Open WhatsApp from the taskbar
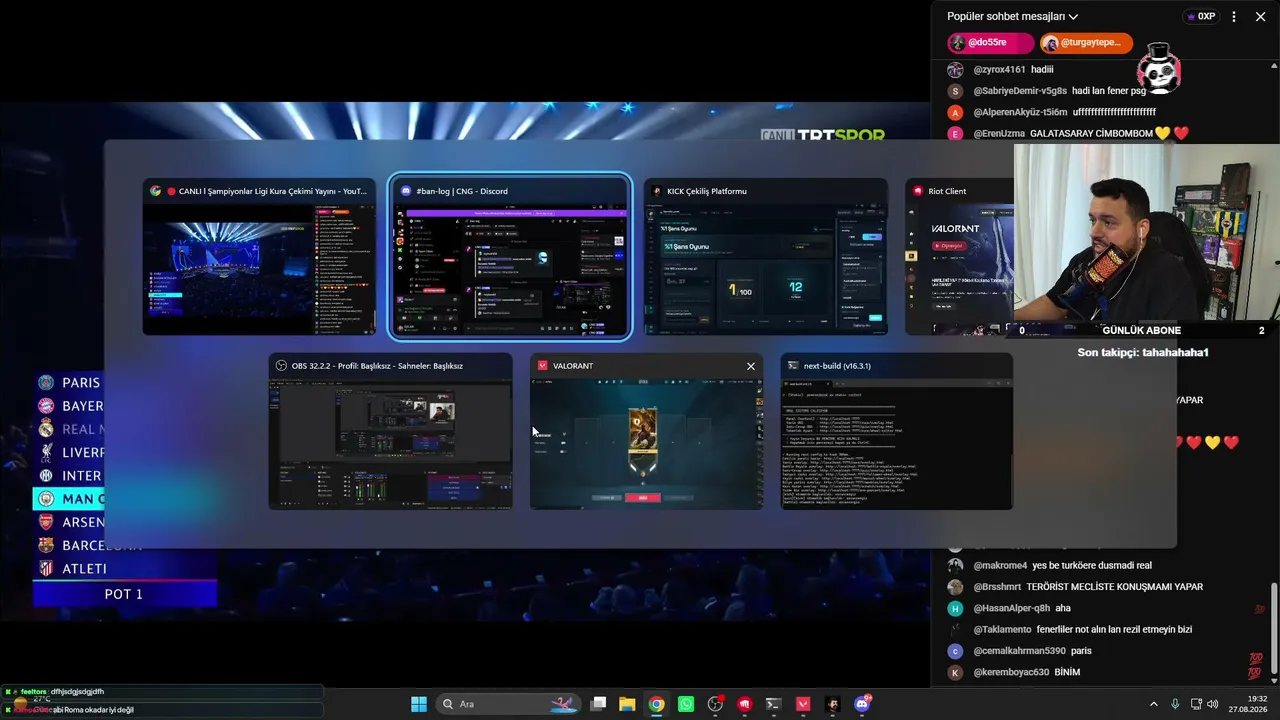The height and width of the screenshot is (720, 1280). coord(685,704)
